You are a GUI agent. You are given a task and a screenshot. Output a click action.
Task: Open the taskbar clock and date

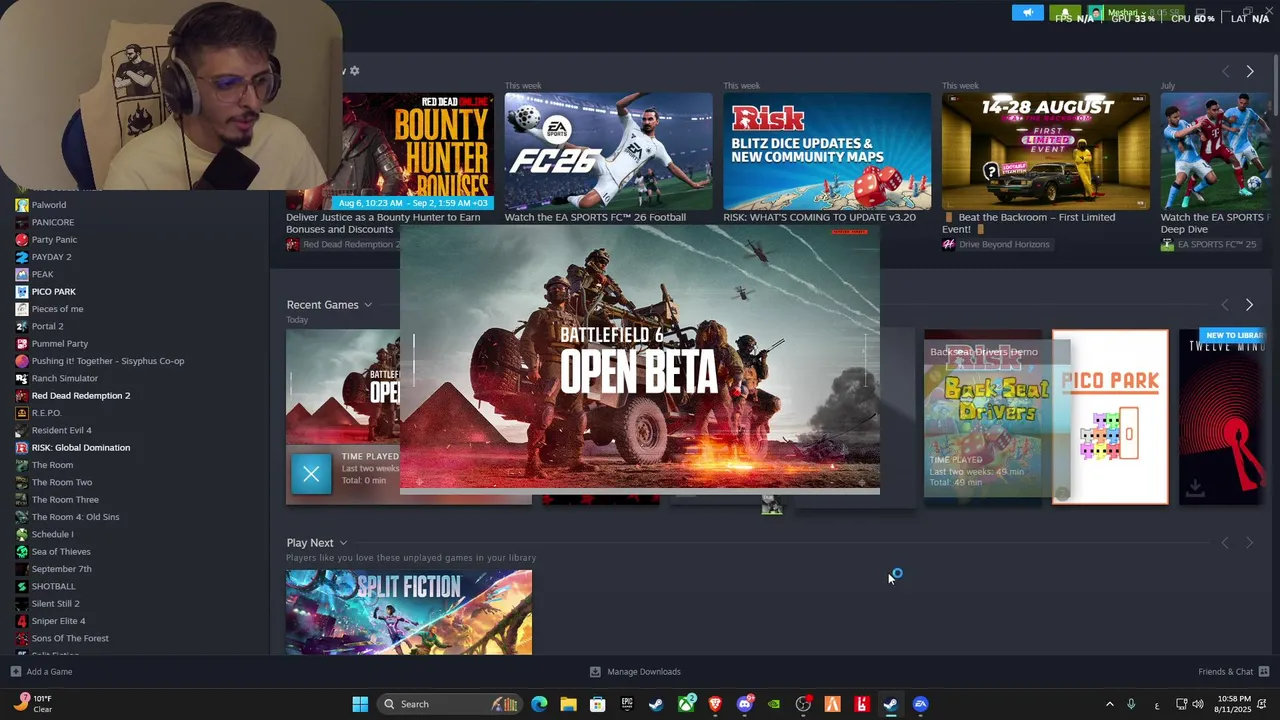pyautogui.click(x=1233, y=704)
